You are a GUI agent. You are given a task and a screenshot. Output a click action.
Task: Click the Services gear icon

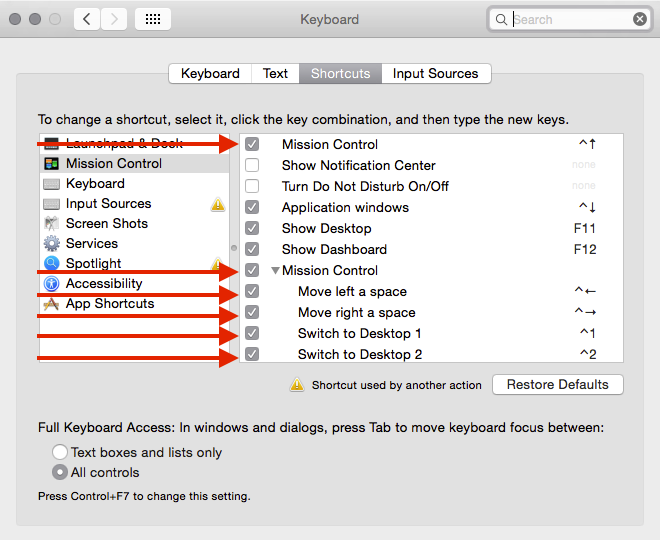(51, 243)
